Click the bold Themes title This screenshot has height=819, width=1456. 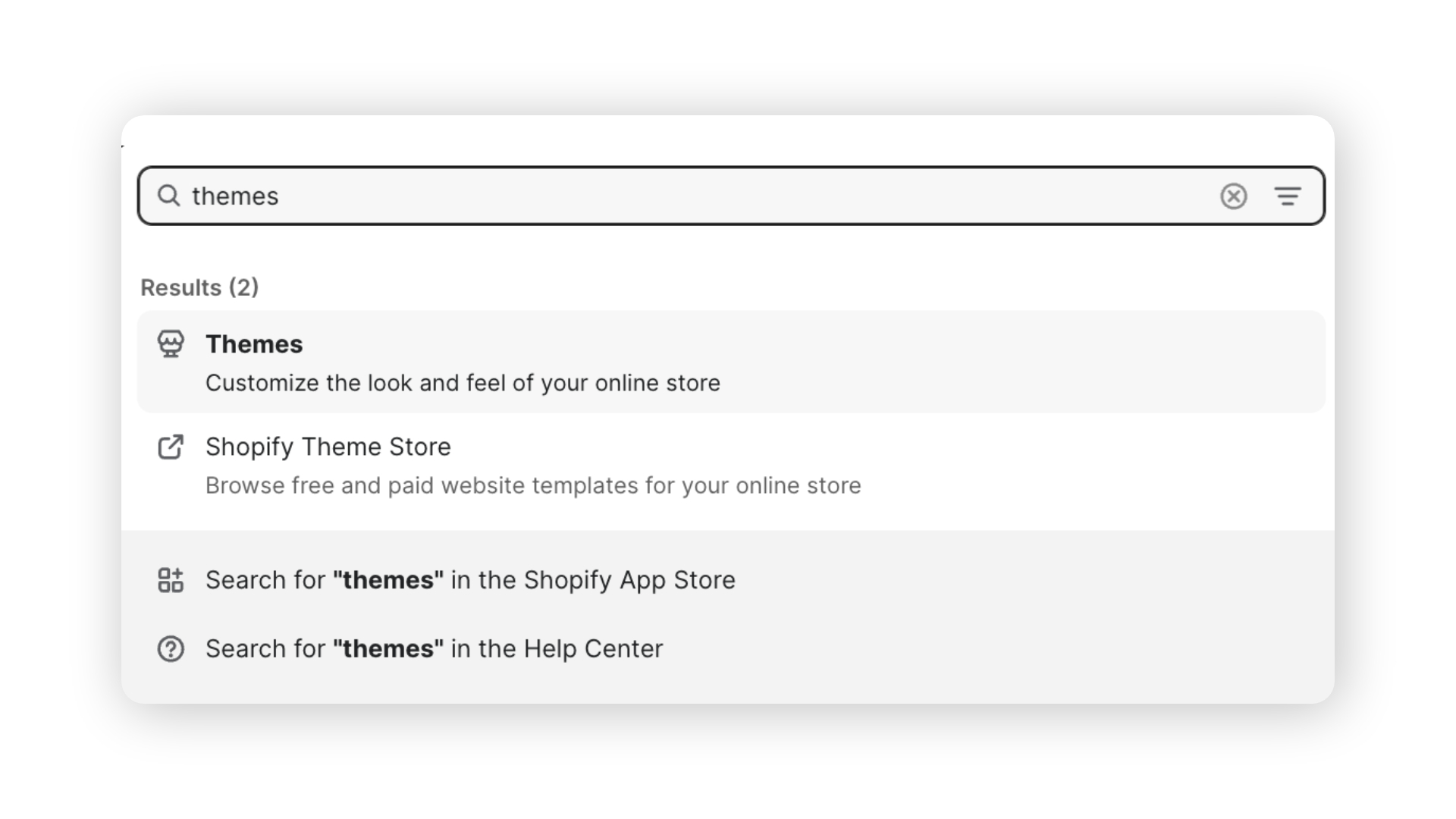(254, 344)
